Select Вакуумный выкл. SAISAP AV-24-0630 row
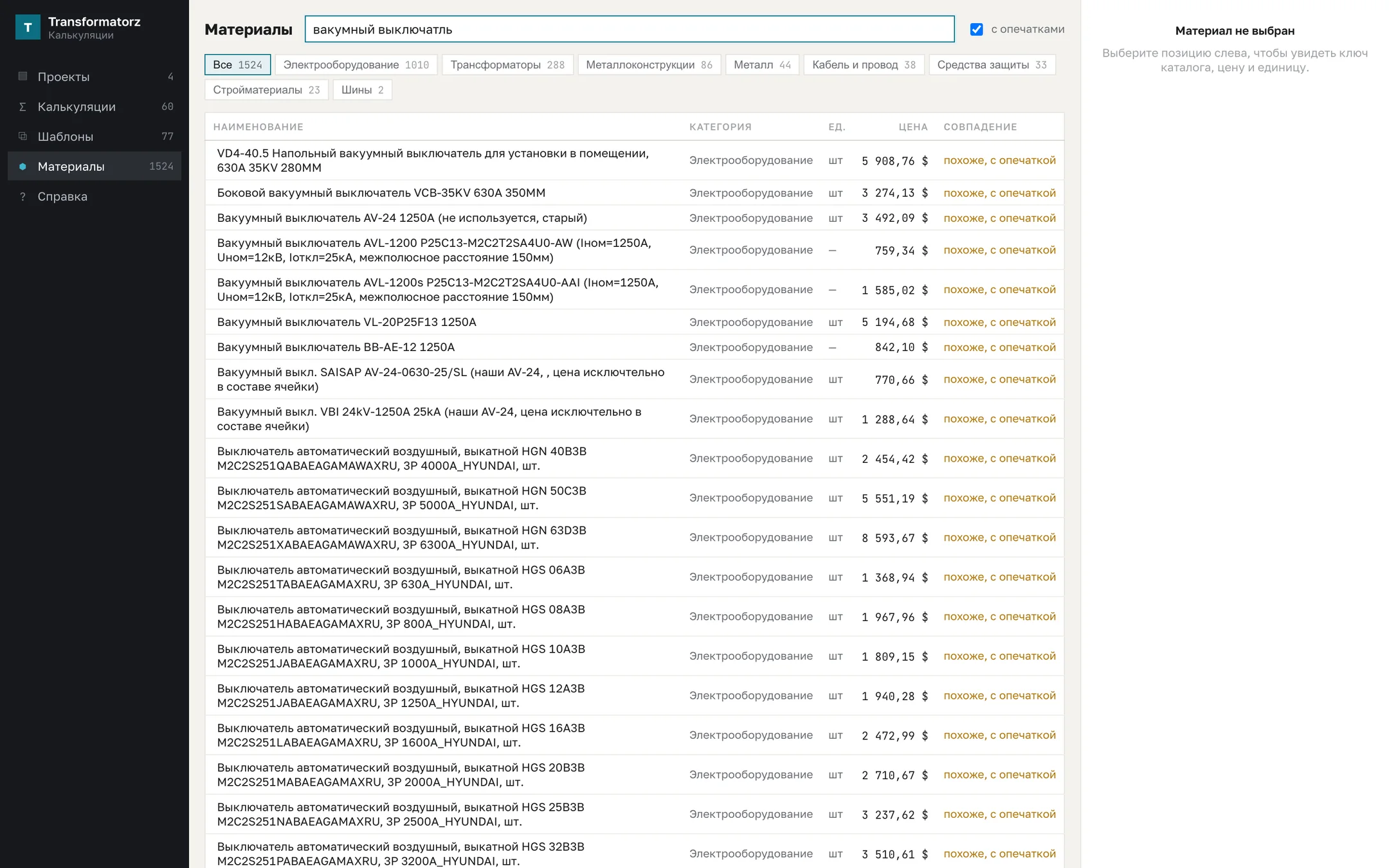Screen dimensions: 1389x868 634,379
